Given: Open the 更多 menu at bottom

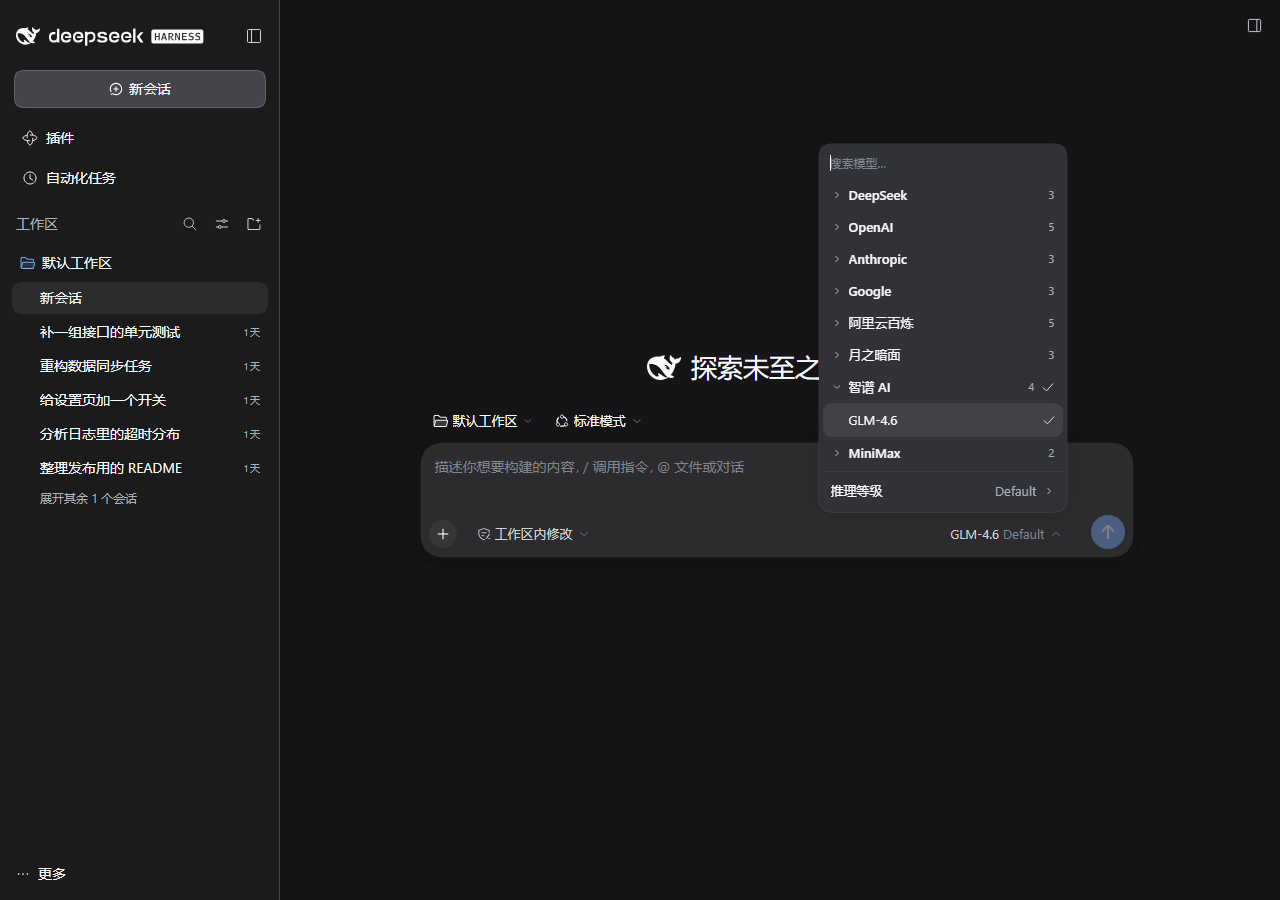Looking at the screenshot, I should (x=42, y=874).
